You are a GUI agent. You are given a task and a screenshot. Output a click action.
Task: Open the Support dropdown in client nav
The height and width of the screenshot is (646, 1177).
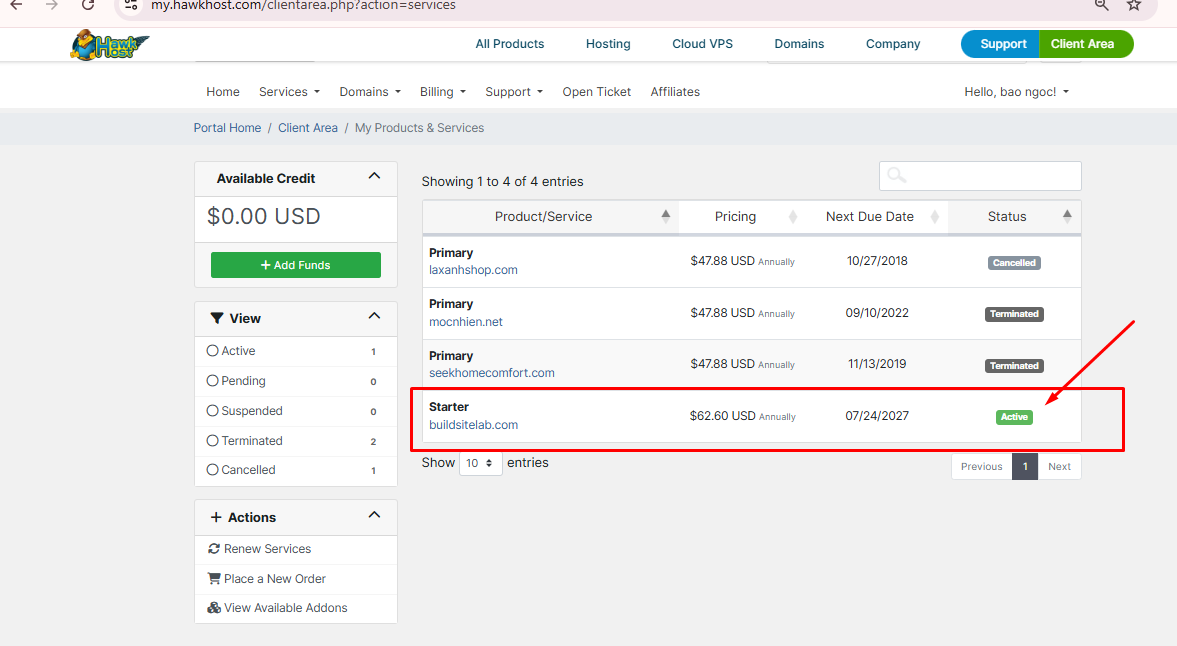[x=513, y=92]
